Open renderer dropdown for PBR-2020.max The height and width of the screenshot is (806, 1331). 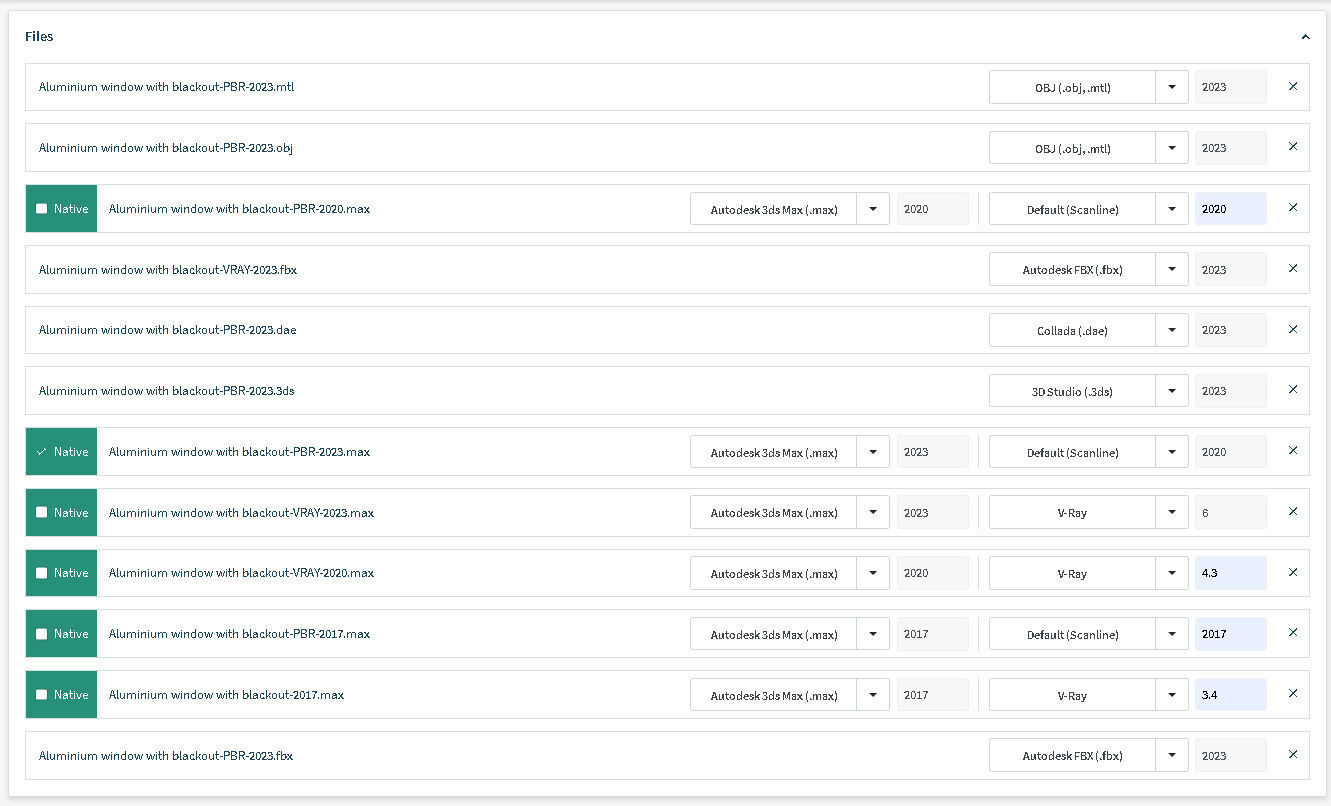[x=1172, y=209]
